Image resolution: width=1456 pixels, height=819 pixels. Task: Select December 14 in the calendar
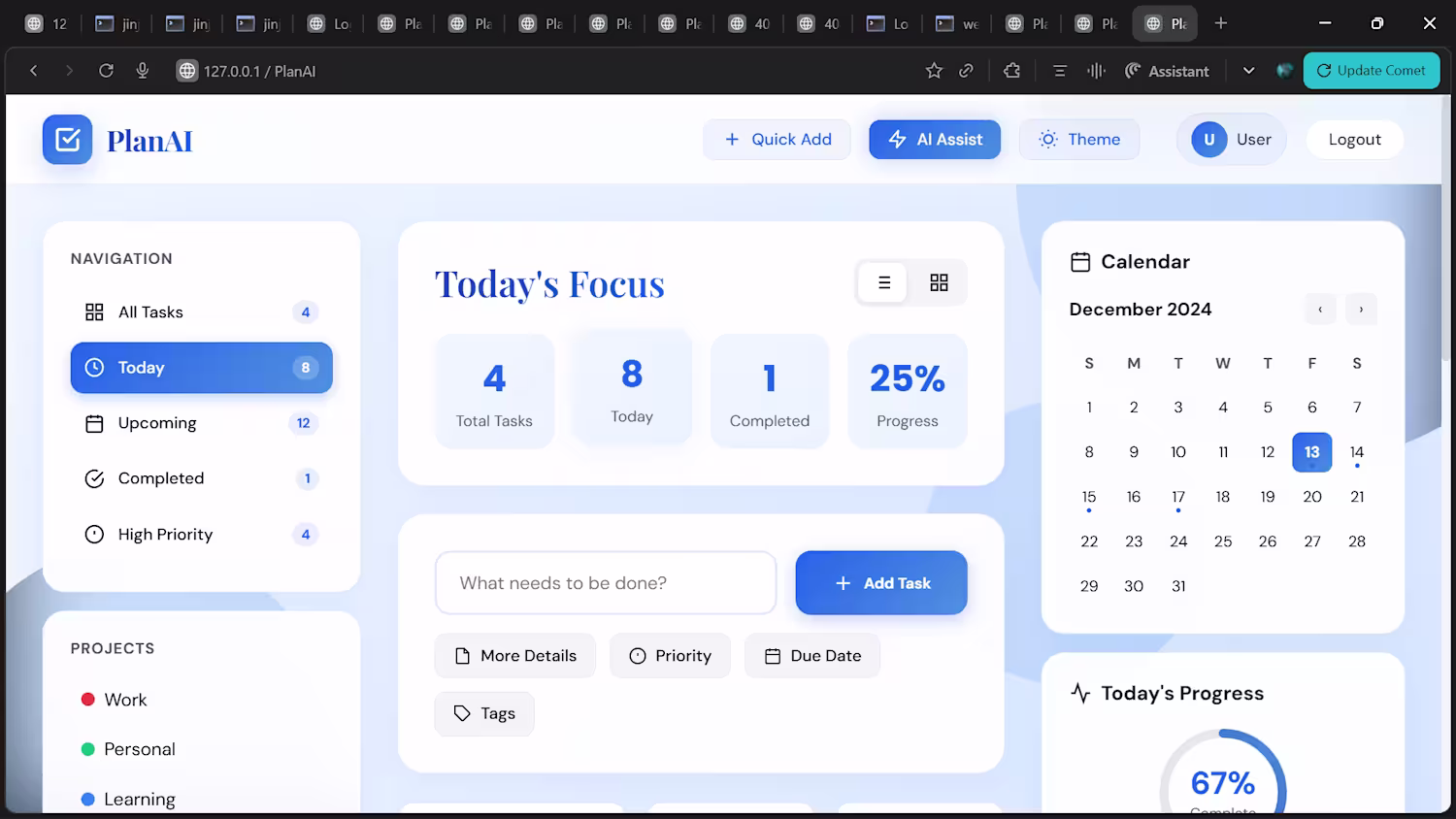[x=1357, y=452]
